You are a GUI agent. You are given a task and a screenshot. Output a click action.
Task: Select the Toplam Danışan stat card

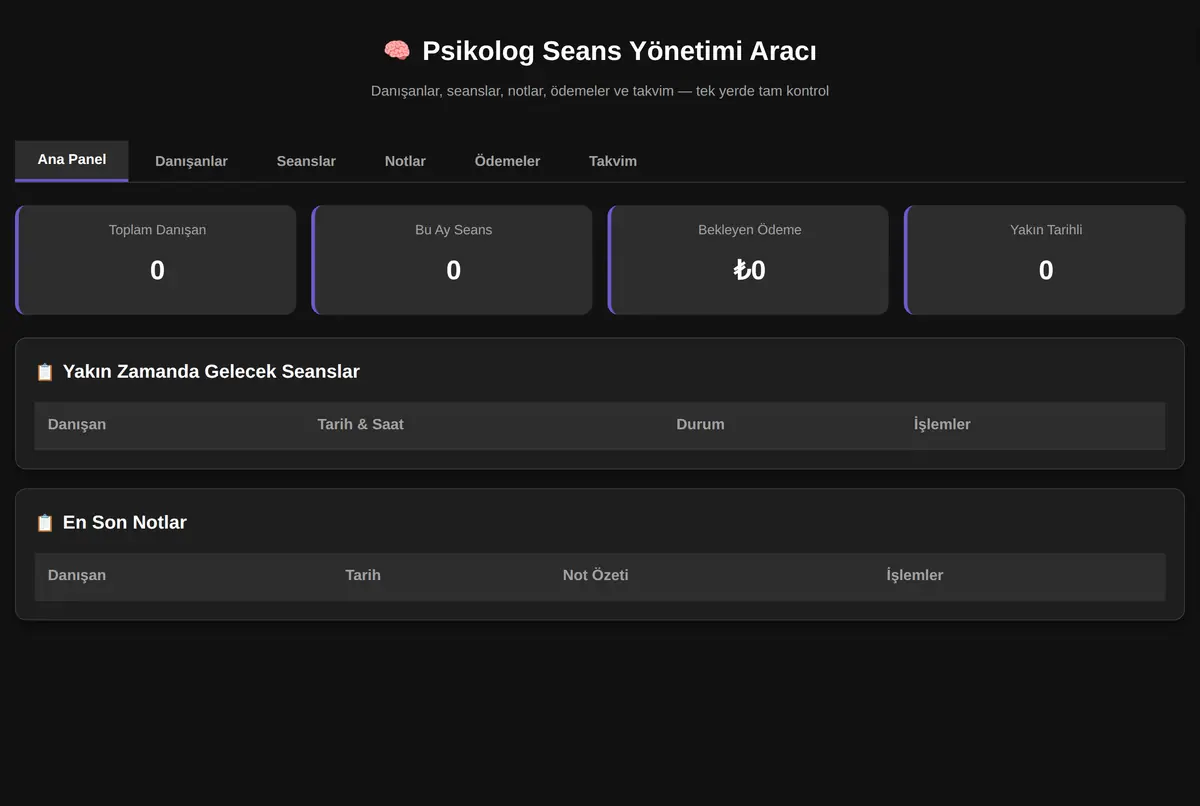click(x=156, y=260)
